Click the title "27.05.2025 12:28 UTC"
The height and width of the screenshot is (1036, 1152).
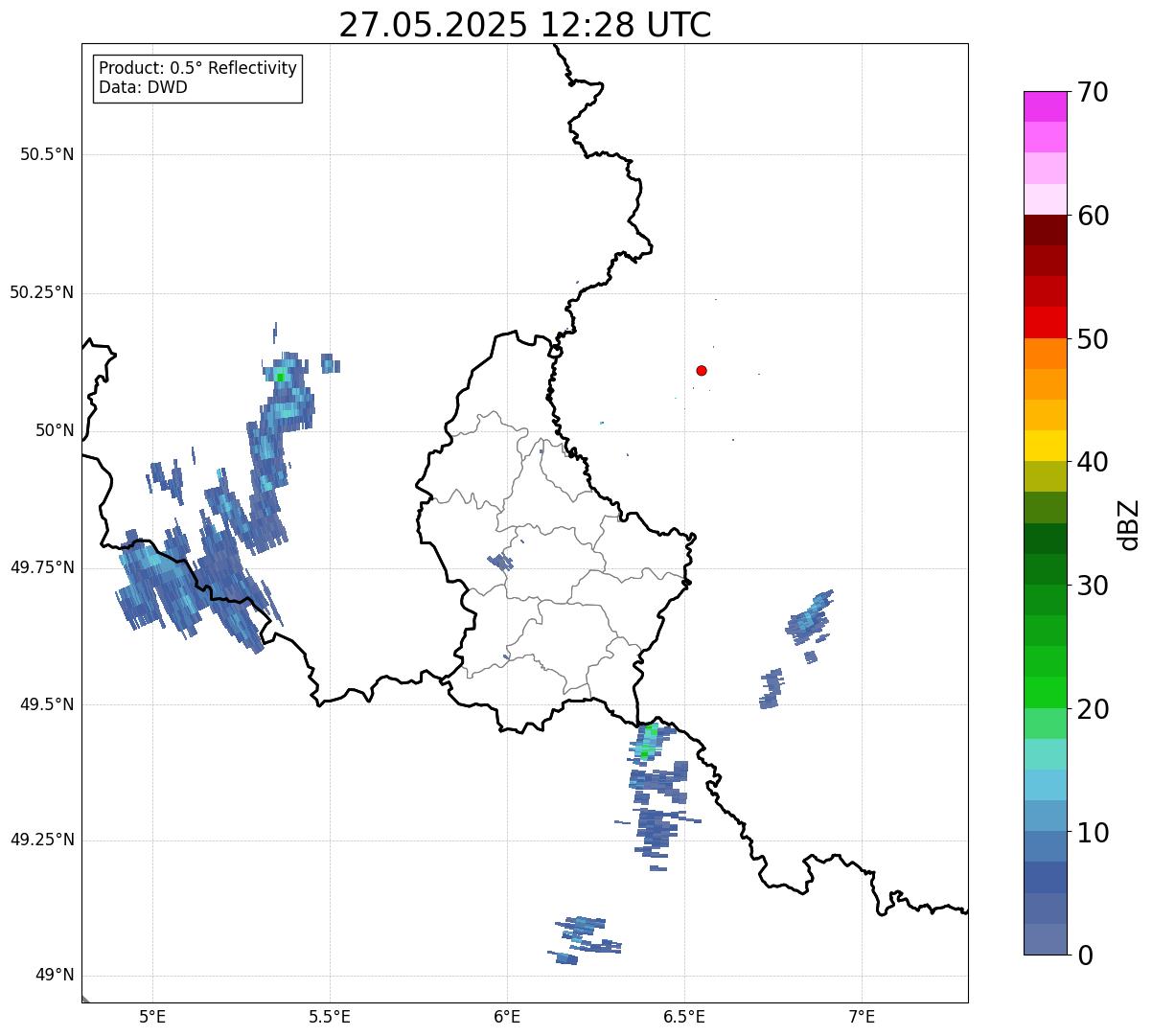pos(524,24)
